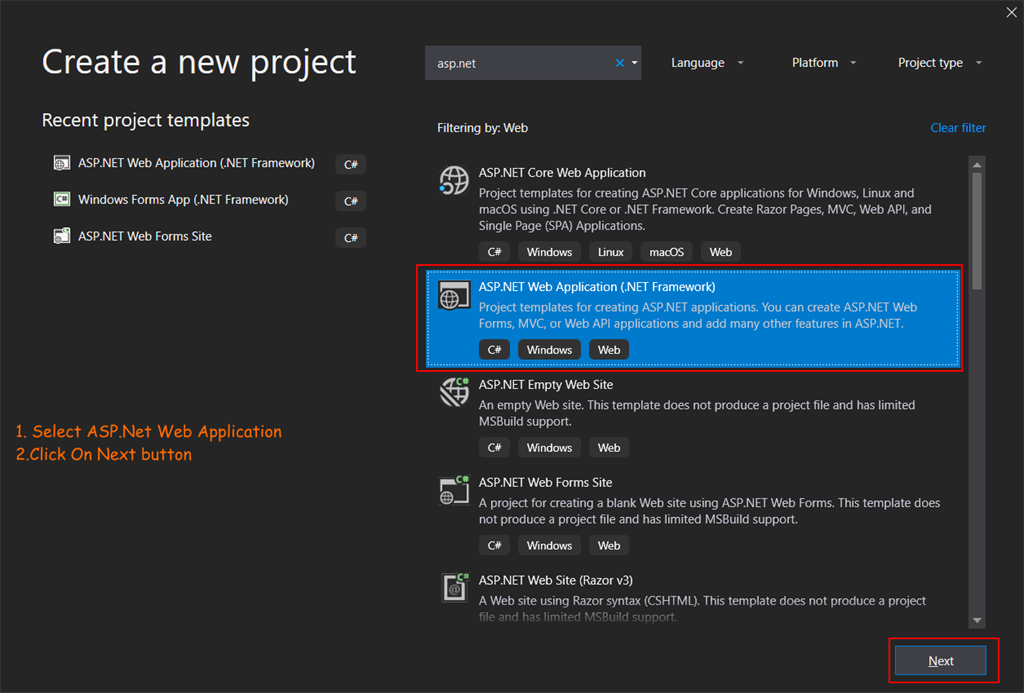Click the Clear filter link

click(958, 128)
